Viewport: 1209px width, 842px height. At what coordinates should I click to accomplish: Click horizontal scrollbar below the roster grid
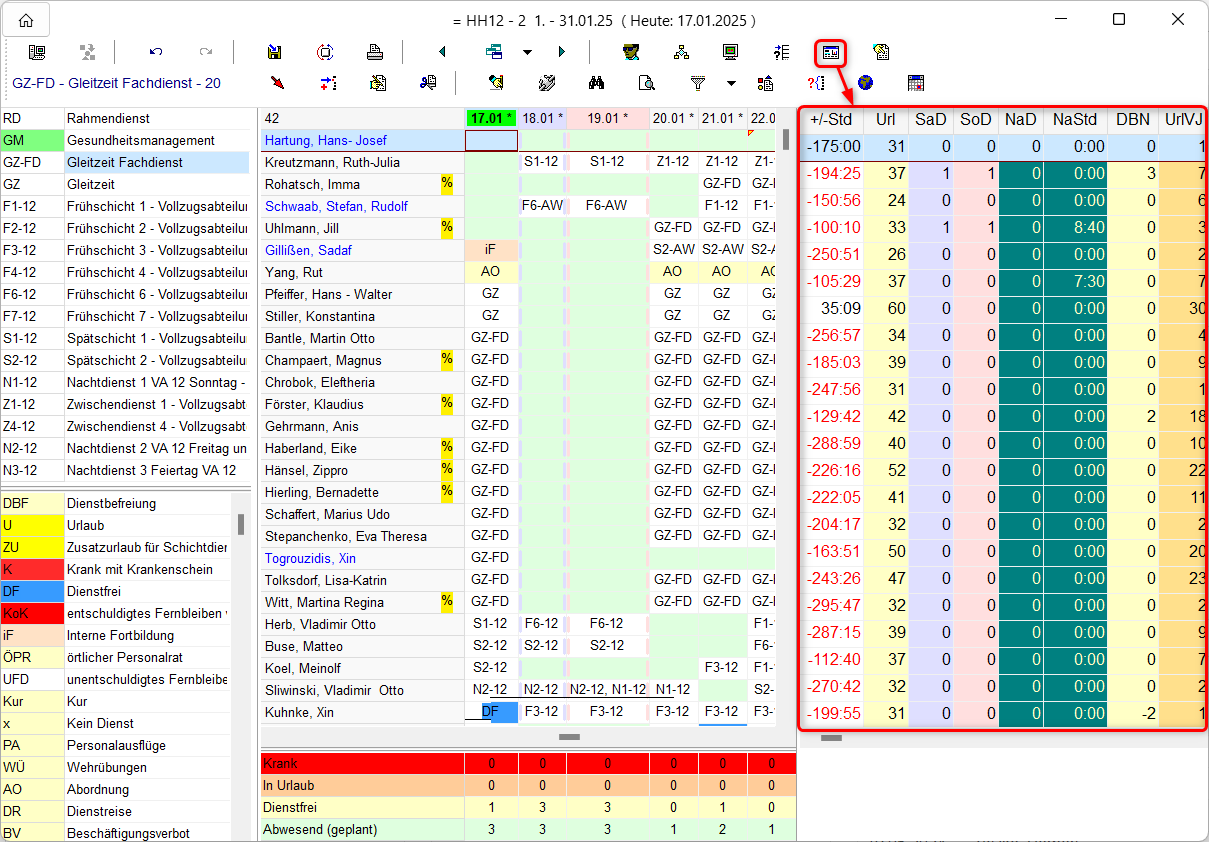(x=569, y=737)
